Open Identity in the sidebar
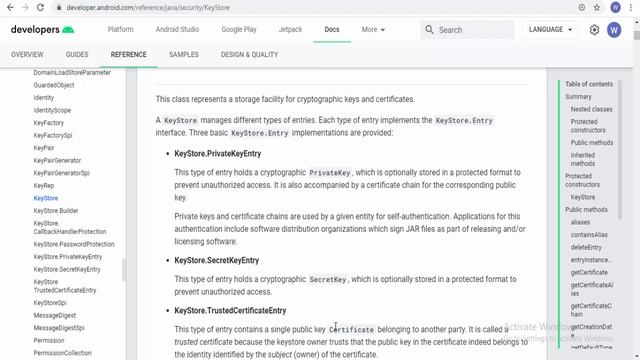Image resolution: width=640 pixels, height=360 pixels. [x=44, y=98]
